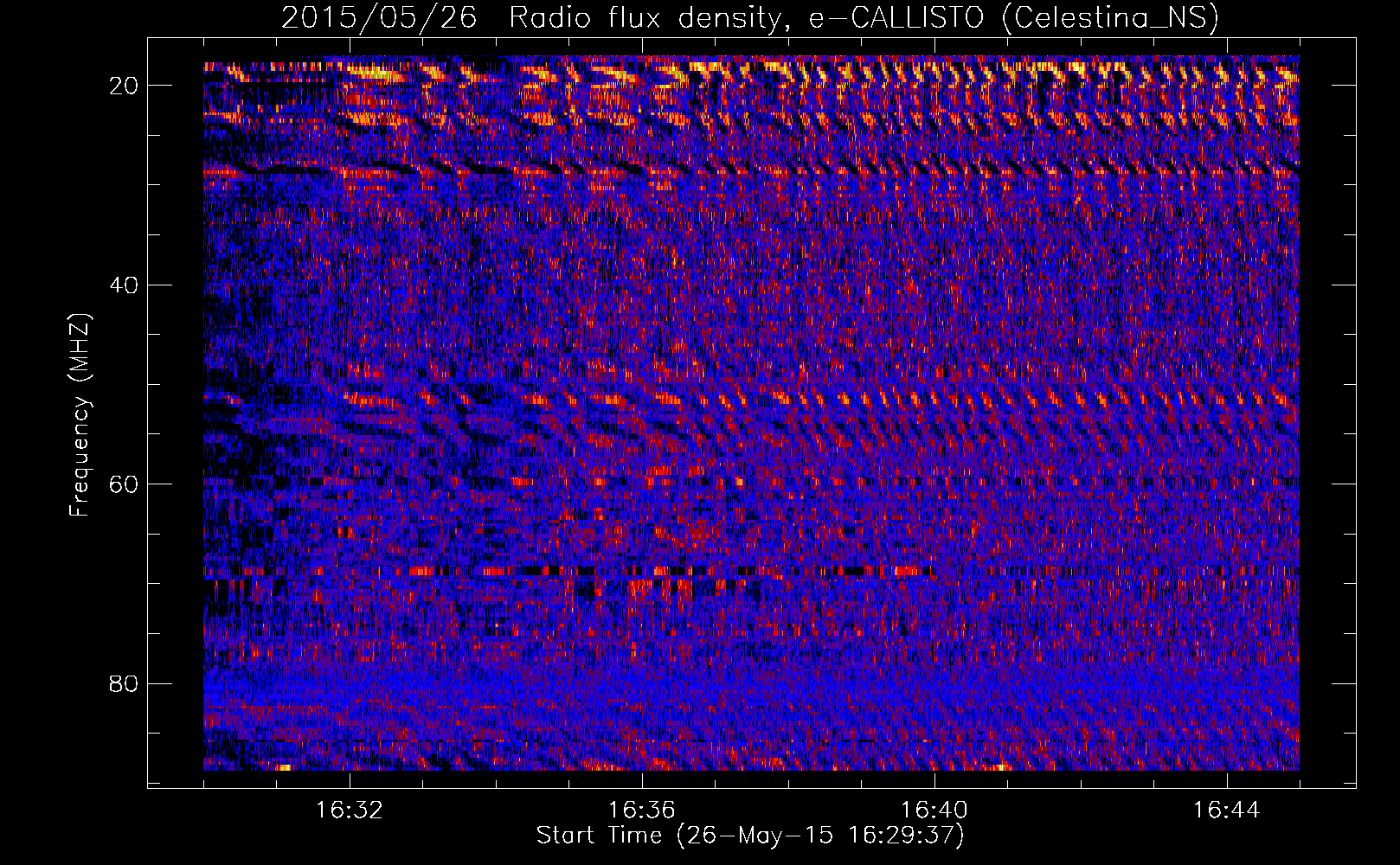Click the plot title 'Radio flux density, e-CALLISTO (Celestina_NS)'
This screenshot has height=865, width=1400.
(864, 18)
